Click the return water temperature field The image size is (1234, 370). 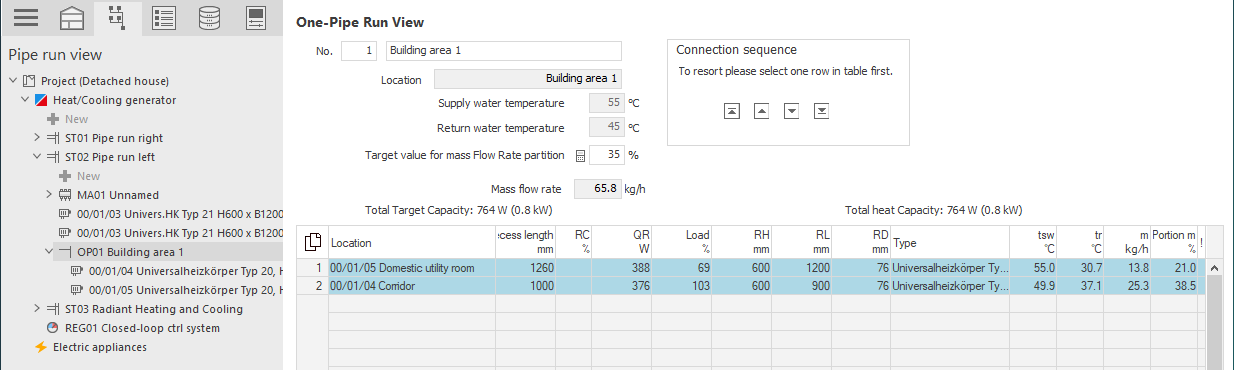606,128
